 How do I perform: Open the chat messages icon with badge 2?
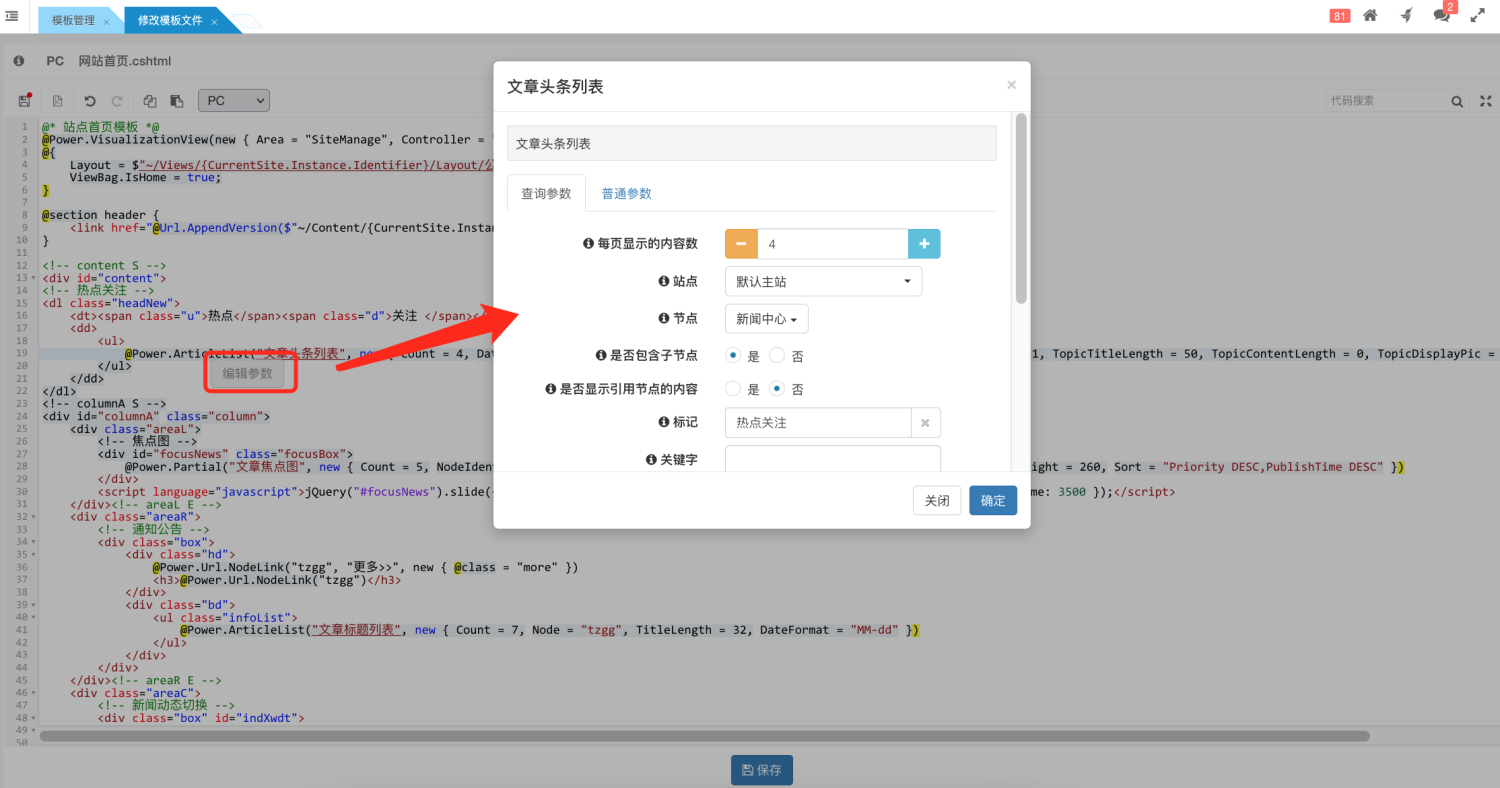[x=1441, y=15]
